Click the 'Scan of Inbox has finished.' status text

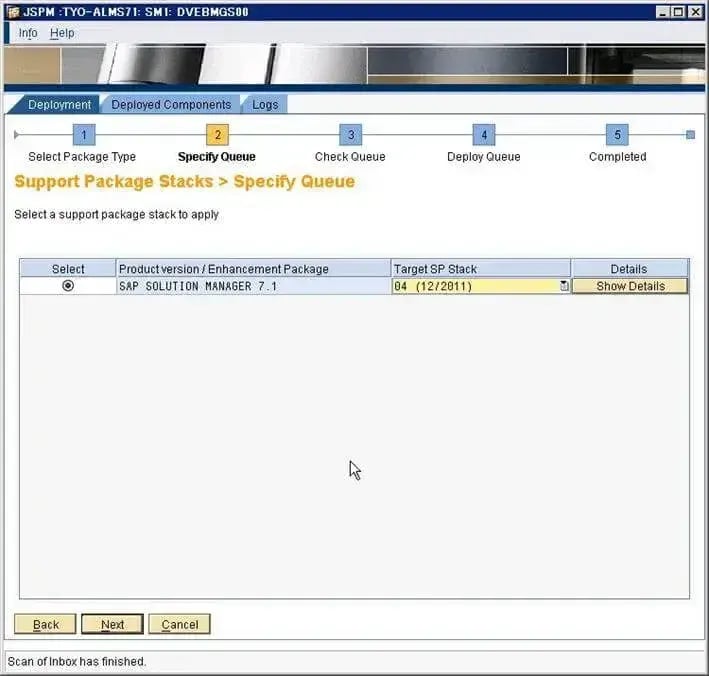pyautogui.click(x=77, y=662)
